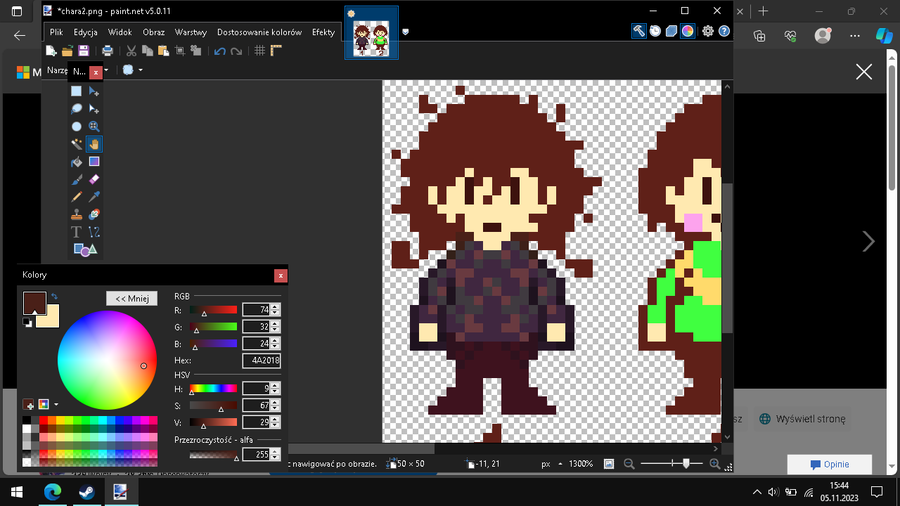900x506 pixels.
Task: Select the Shapes tool
Action: tap(85, 250)
